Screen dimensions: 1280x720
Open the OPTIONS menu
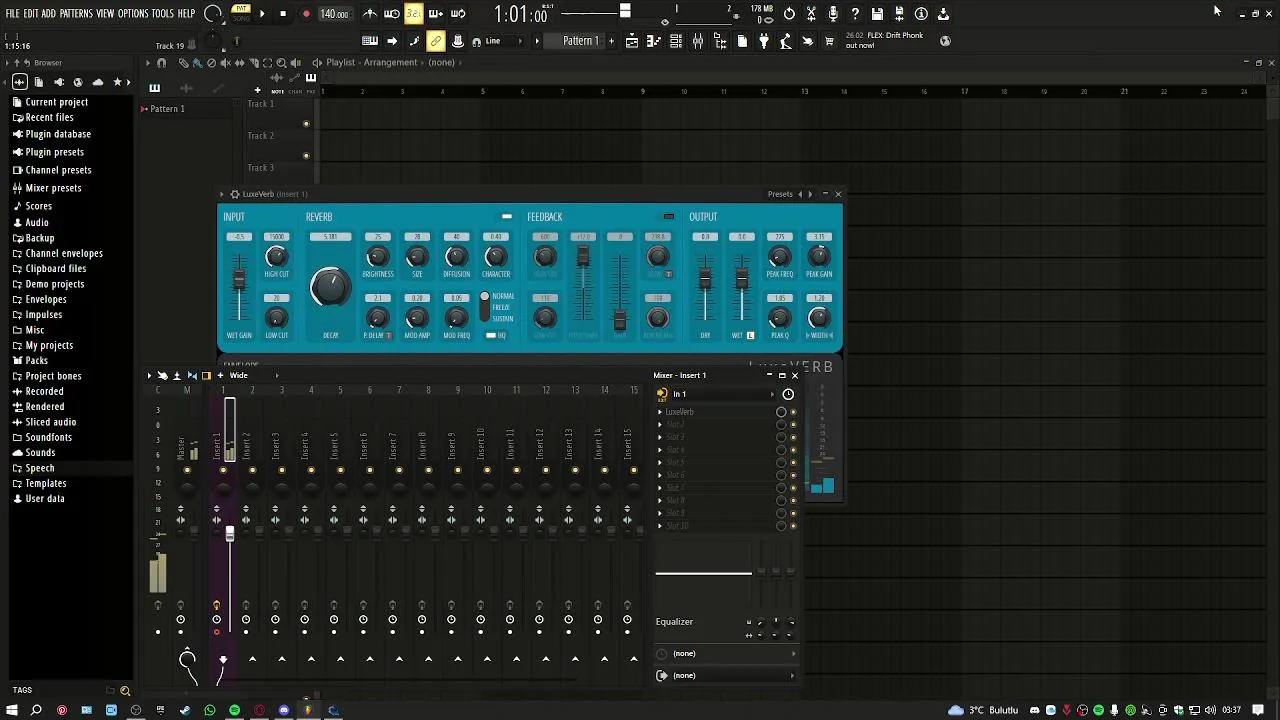pyautogui.click(x=133, y=14)
